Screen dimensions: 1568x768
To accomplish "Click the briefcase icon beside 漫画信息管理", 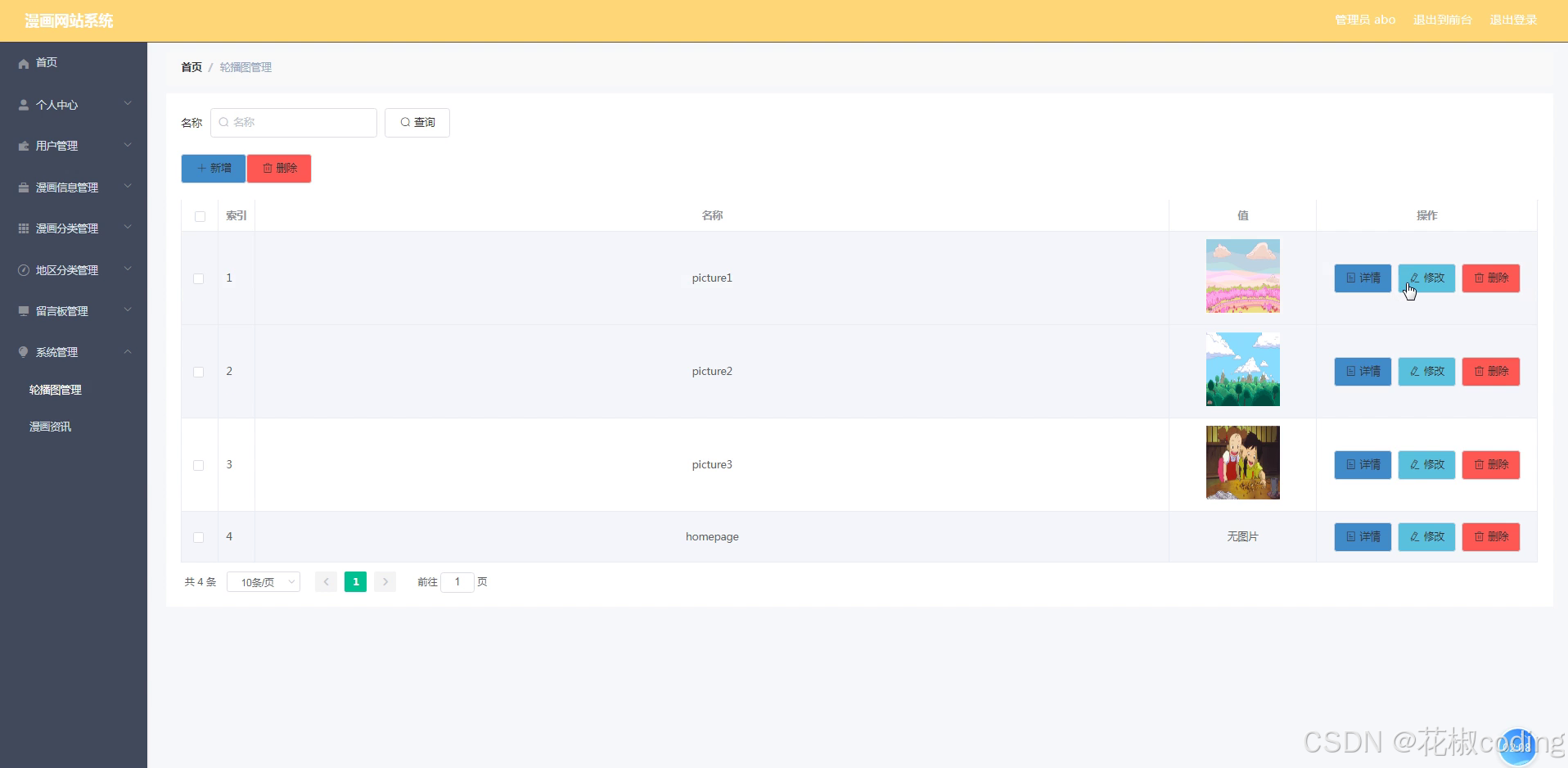I will click(24, 187).
